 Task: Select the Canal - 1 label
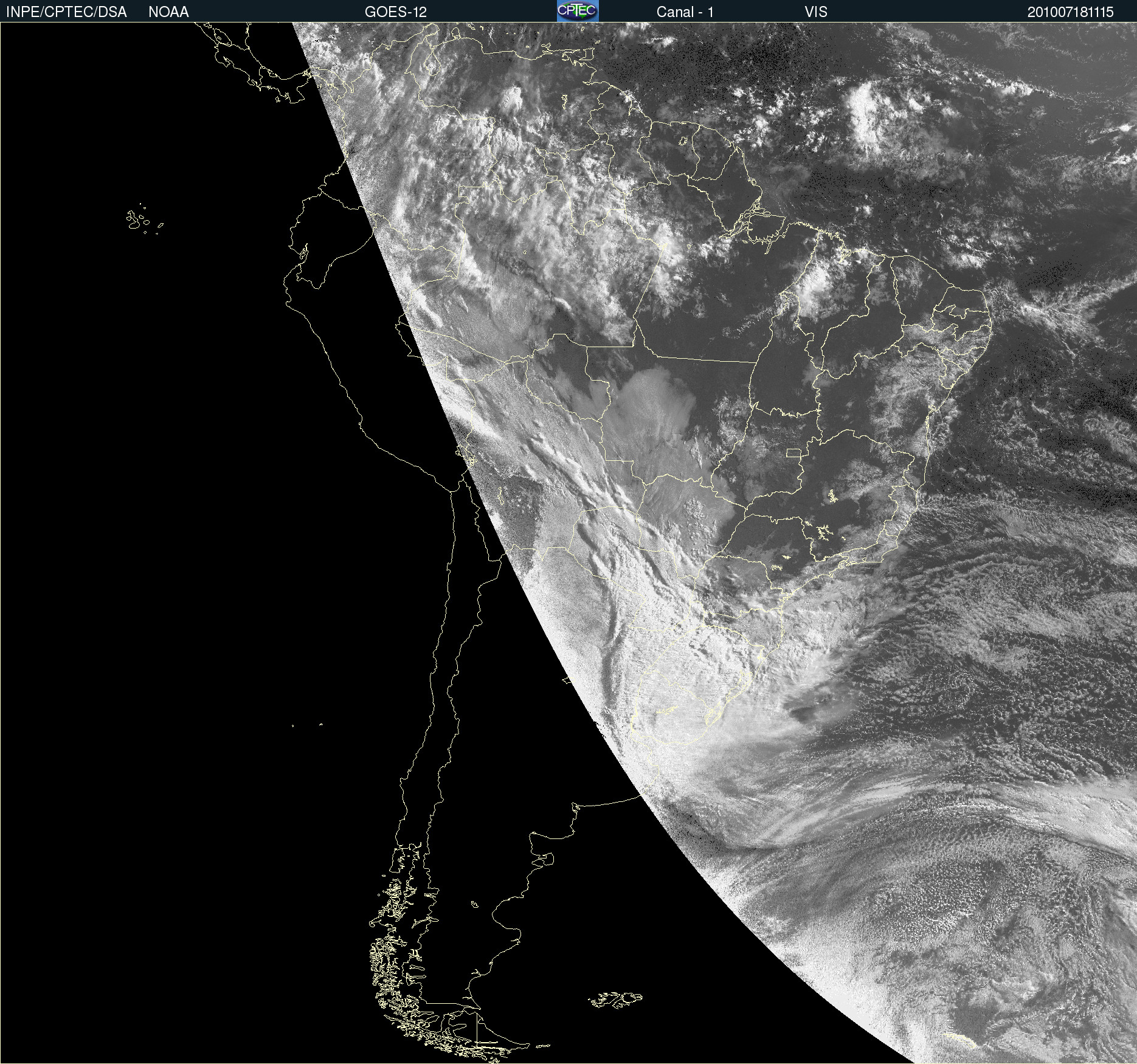(x=685, y=12)
